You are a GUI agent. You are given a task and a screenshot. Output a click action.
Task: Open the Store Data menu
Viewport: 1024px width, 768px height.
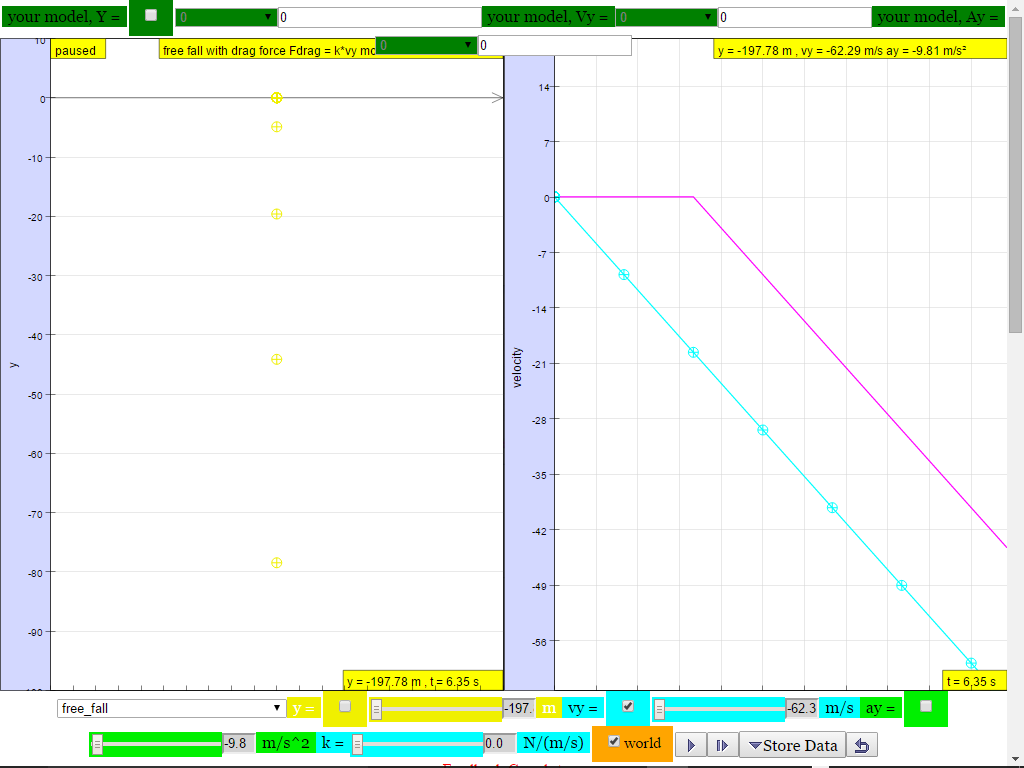click(x=793, y=745)
